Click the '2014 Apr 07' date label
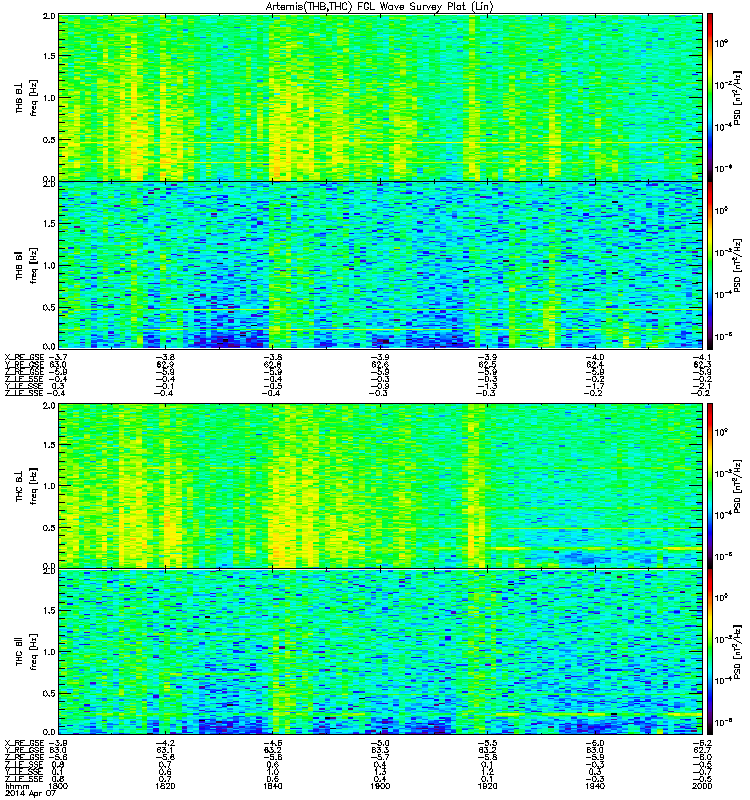 [x=30, y=793]
